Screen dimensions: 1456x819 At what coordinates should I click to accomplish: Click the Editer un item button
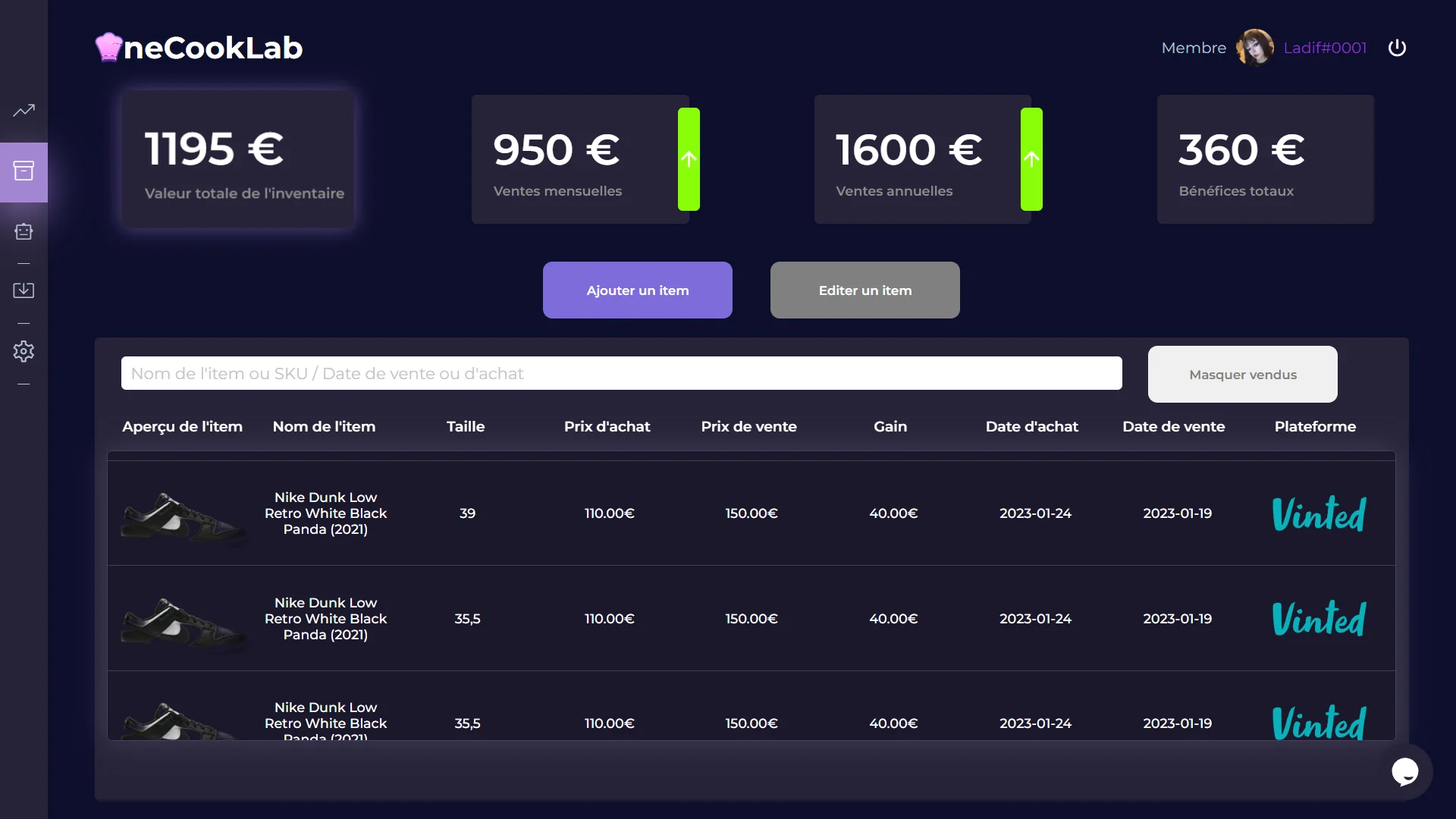click(x=865, y=290)
